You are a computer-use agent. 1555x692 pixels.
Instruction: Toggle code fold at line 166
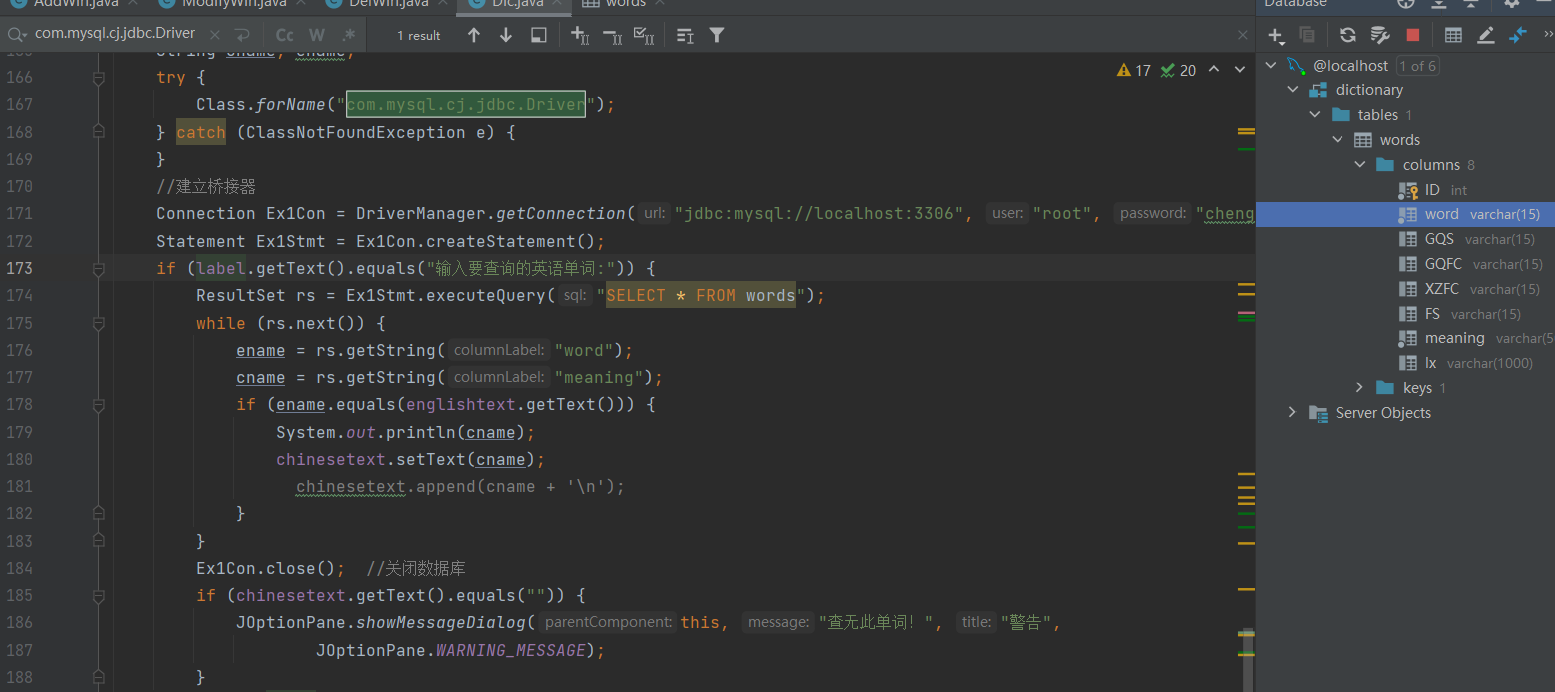coord(98,77)
